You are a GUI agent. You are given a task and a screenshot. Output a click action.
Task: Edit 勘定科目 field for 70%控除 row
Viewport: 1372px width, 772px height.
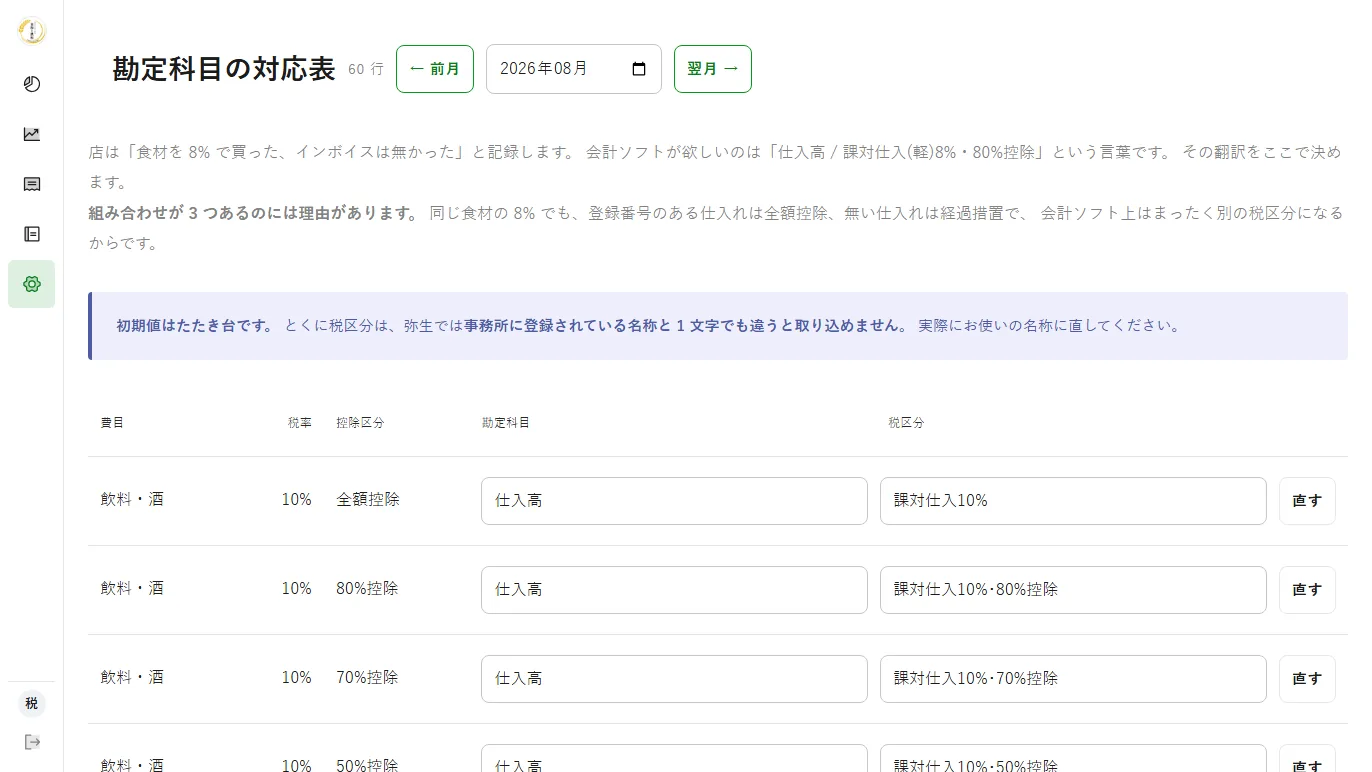[x=674, y=679]
